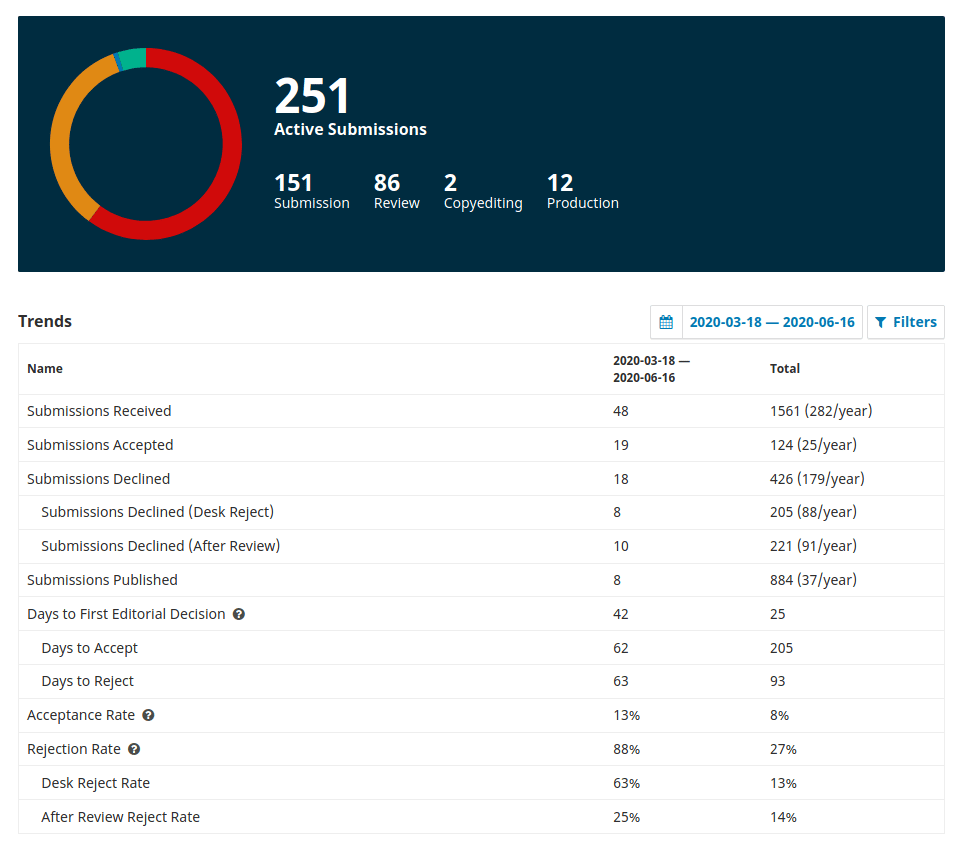Click the calendar icon beside date range

[x=666, y=322]
